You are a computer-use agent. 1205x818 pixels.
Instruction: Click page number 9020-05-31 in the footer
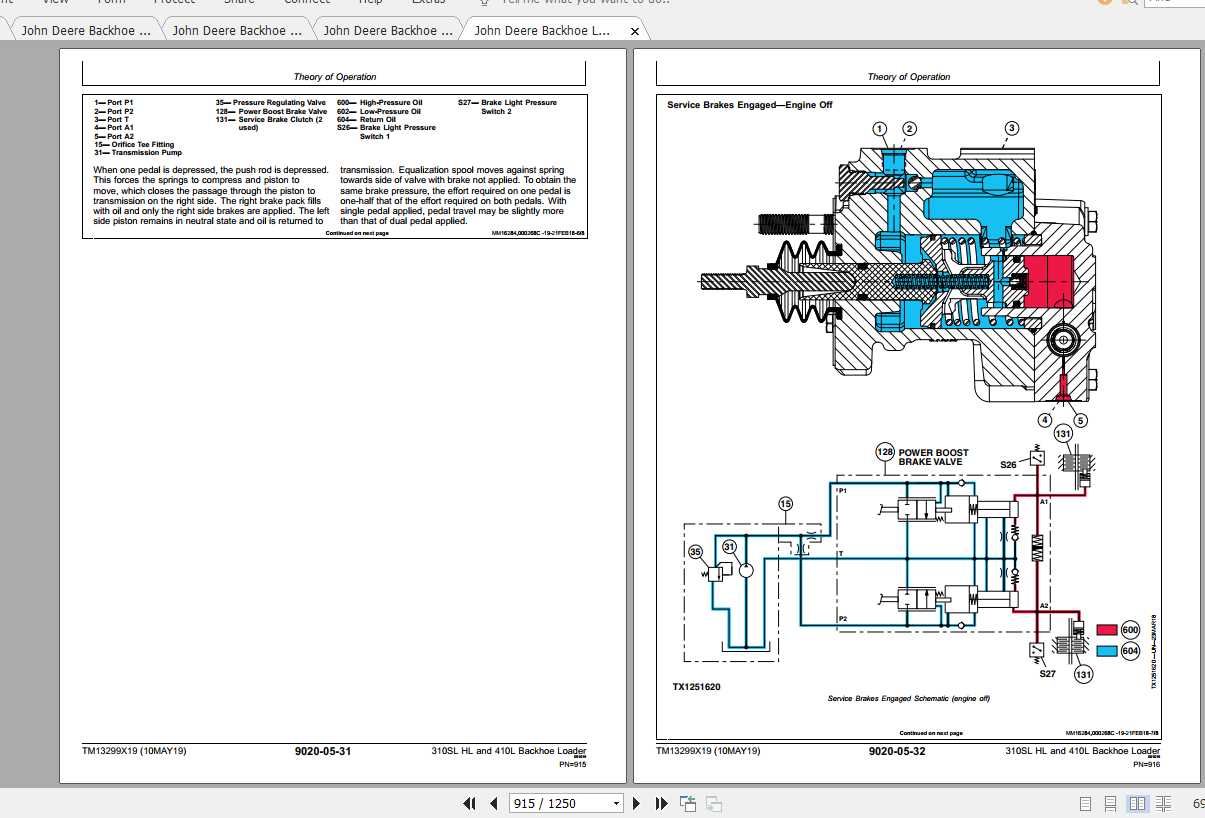(x=323, y=751)
